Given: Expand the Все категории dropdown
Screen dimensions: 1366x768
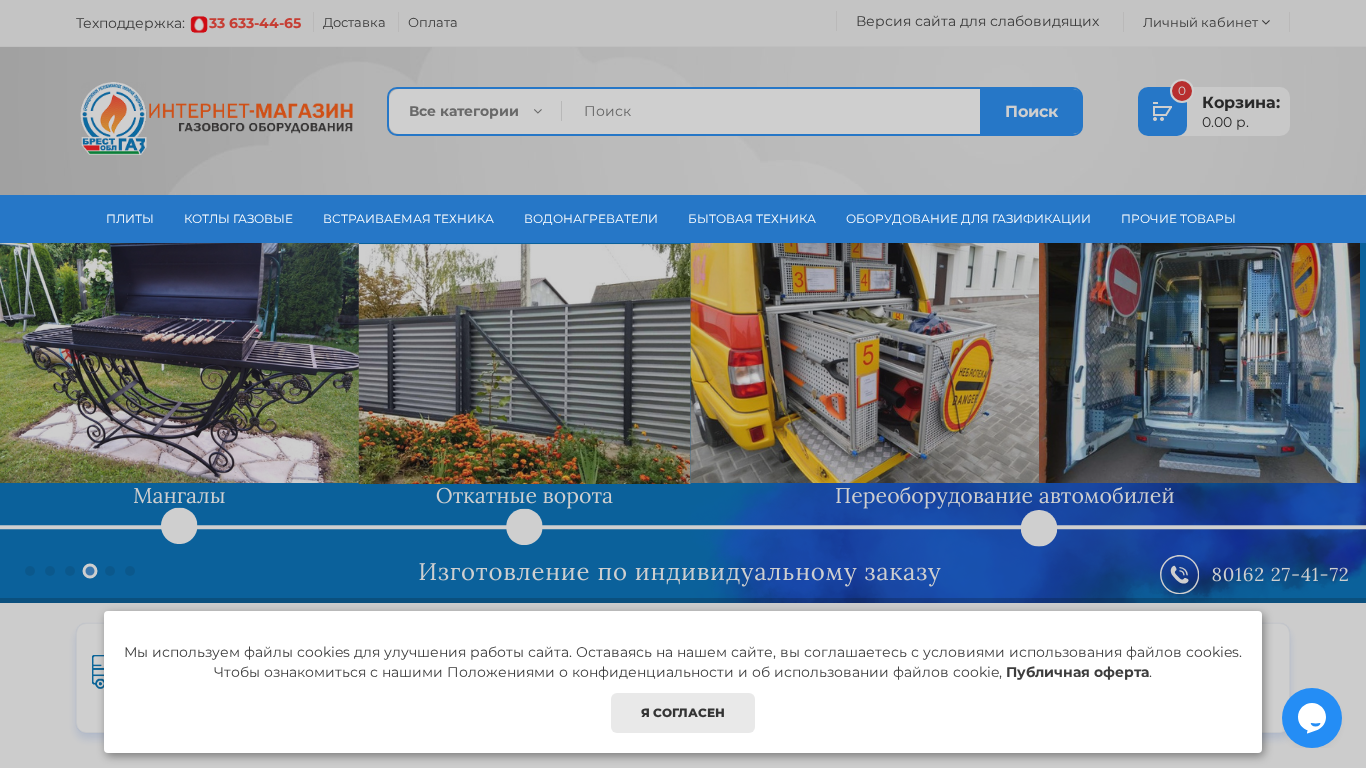Looking at the screenshot, I should pyautogui.click(x=475, y=111).
